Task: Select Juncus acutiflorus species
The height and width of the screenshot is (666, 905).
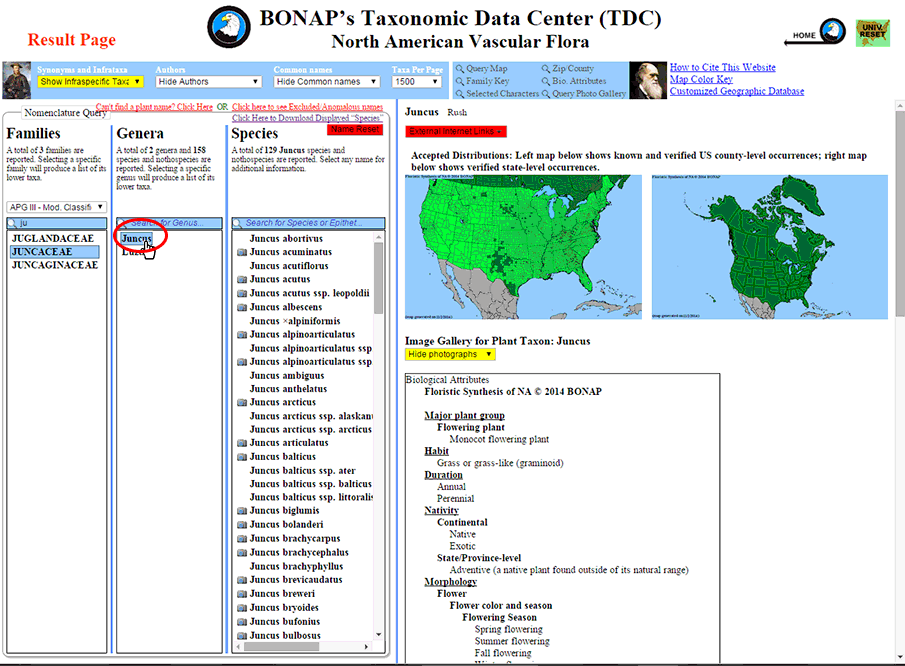Action: coord(289,266)
